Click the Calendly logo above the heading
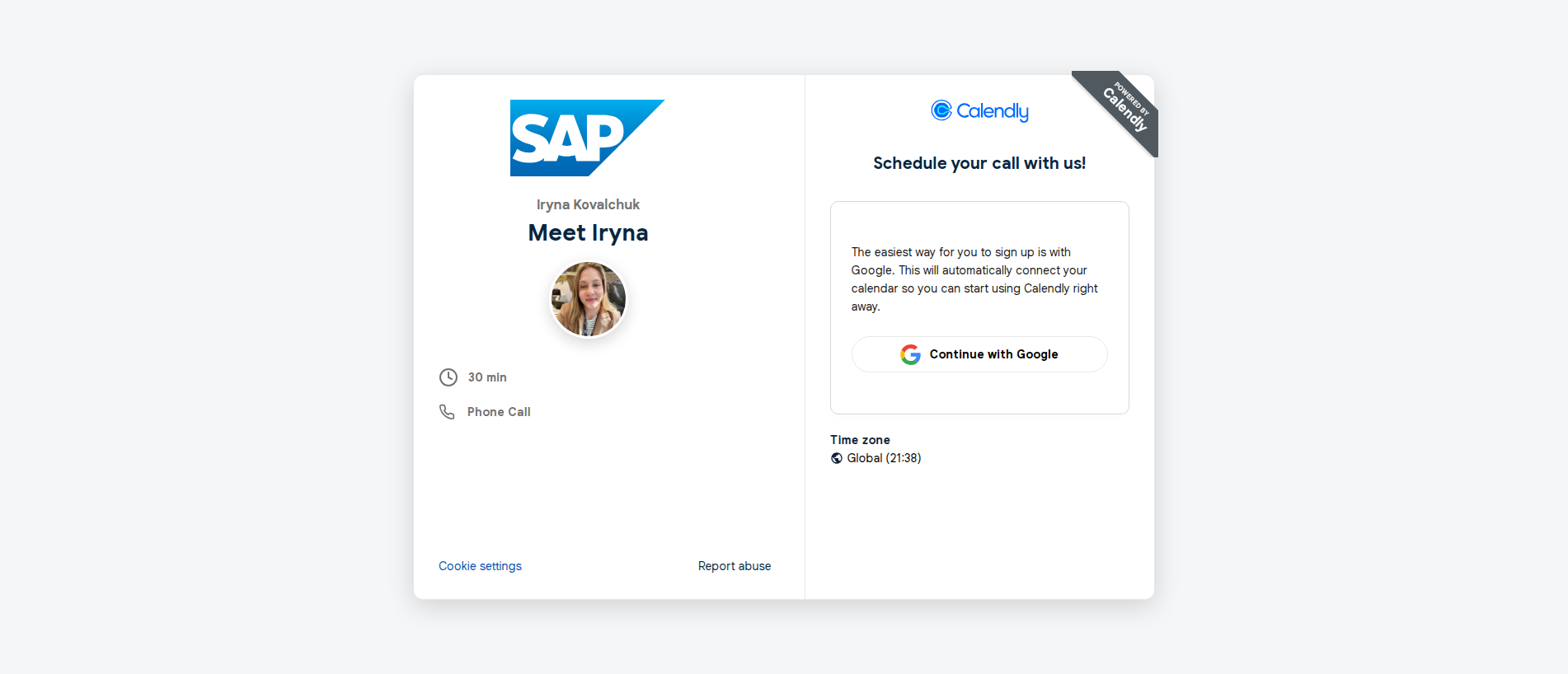The width and height of the screenshot is (1568, 674). [979, 110]
